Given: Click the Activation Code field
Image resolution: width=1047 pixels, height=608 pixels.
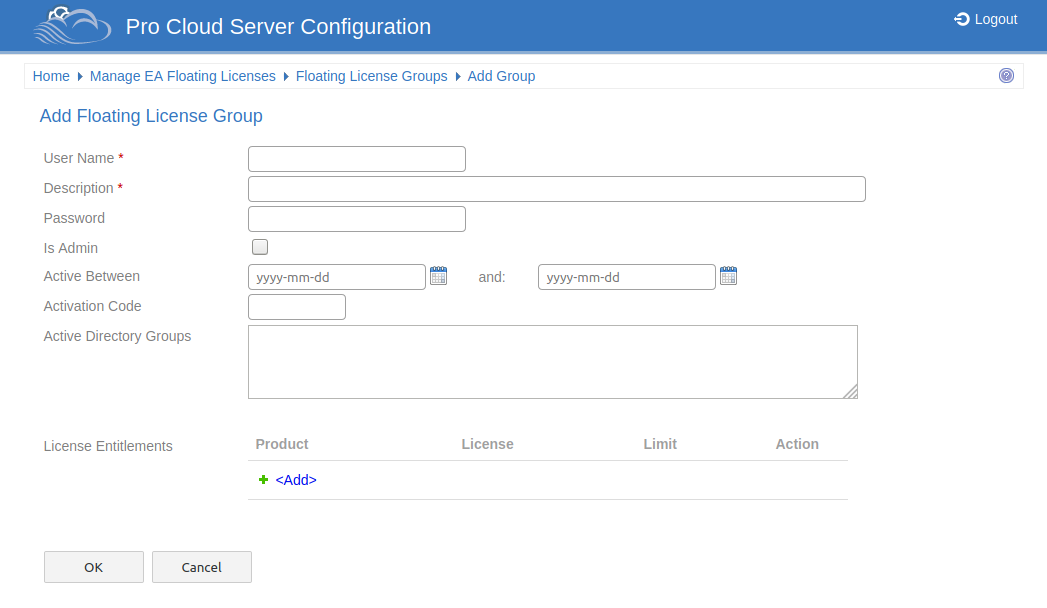Looking at the screenshot, I should 296,307.
